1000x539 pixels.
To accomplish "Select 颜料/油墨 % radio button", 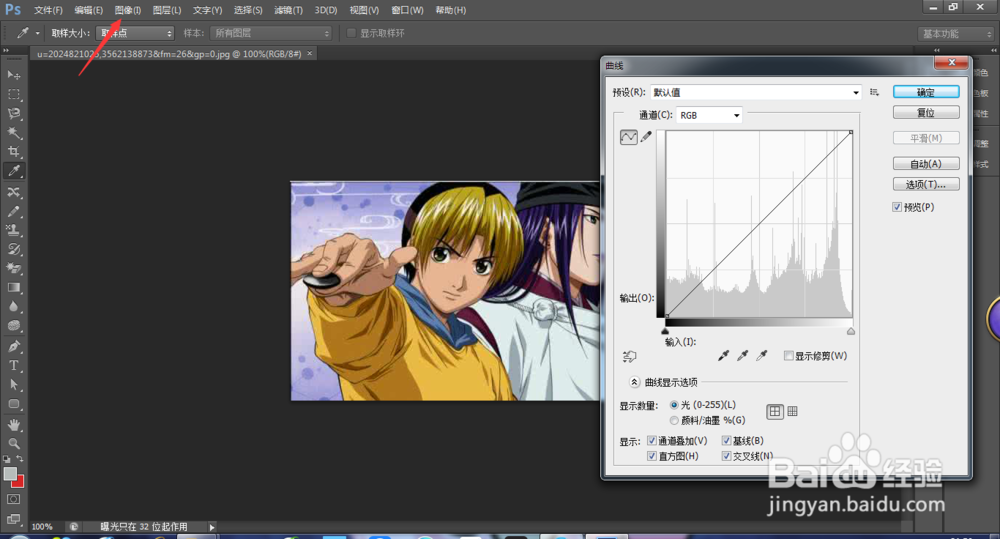I will (x=674, y=420).
